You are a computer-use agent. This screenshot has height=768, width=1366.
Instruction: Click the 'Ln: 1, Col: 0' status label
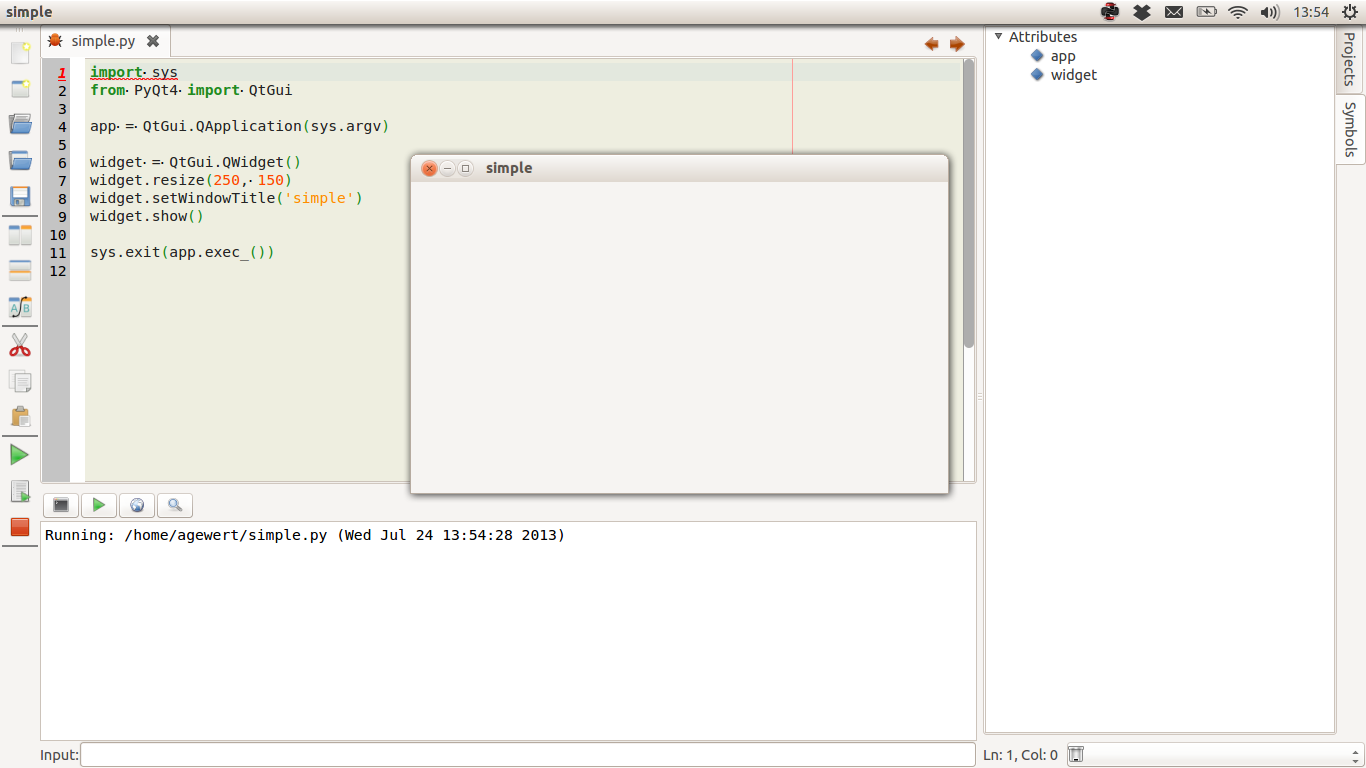click(1020, 755)
